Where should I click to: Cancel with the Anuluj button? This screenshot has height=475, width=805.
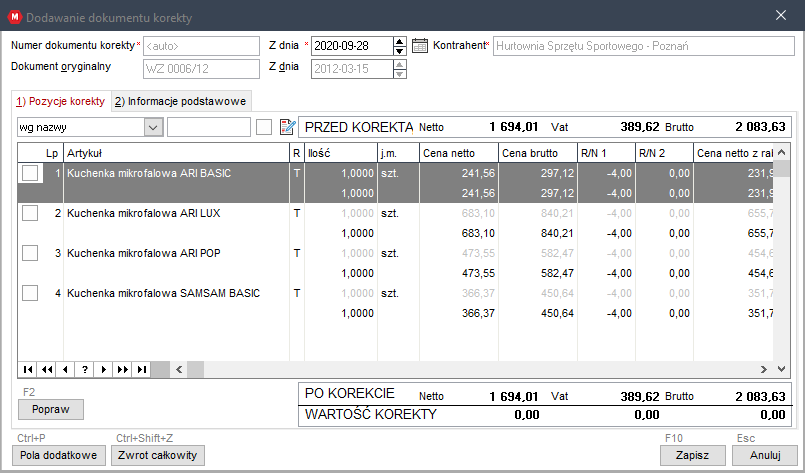coord(765,455)
